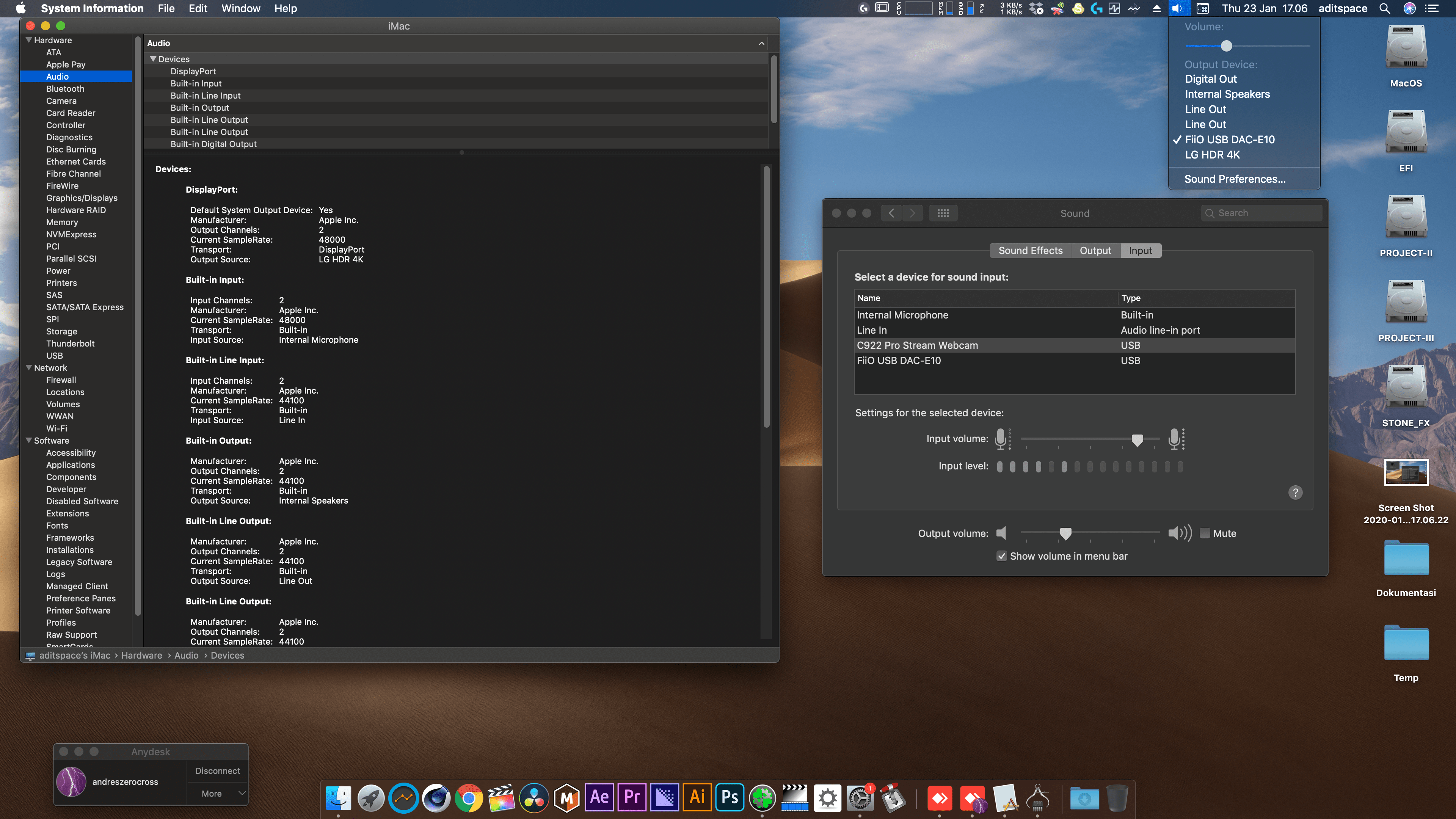Select FiiO USB DAC-E10 in volume menu

[1230, 140]
